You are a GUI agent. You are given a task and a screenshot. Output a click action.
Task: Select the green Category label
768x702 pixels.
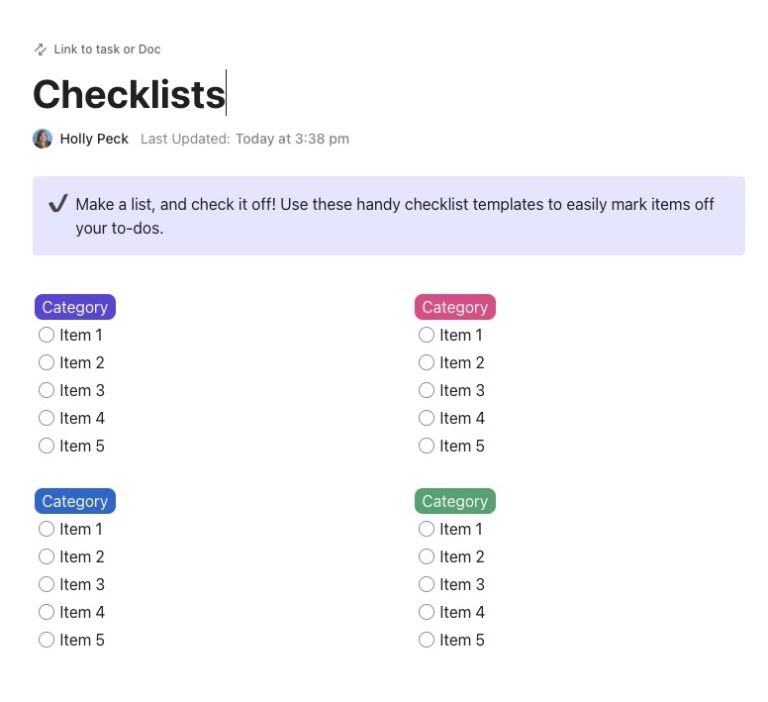click(x=455, y=501)
